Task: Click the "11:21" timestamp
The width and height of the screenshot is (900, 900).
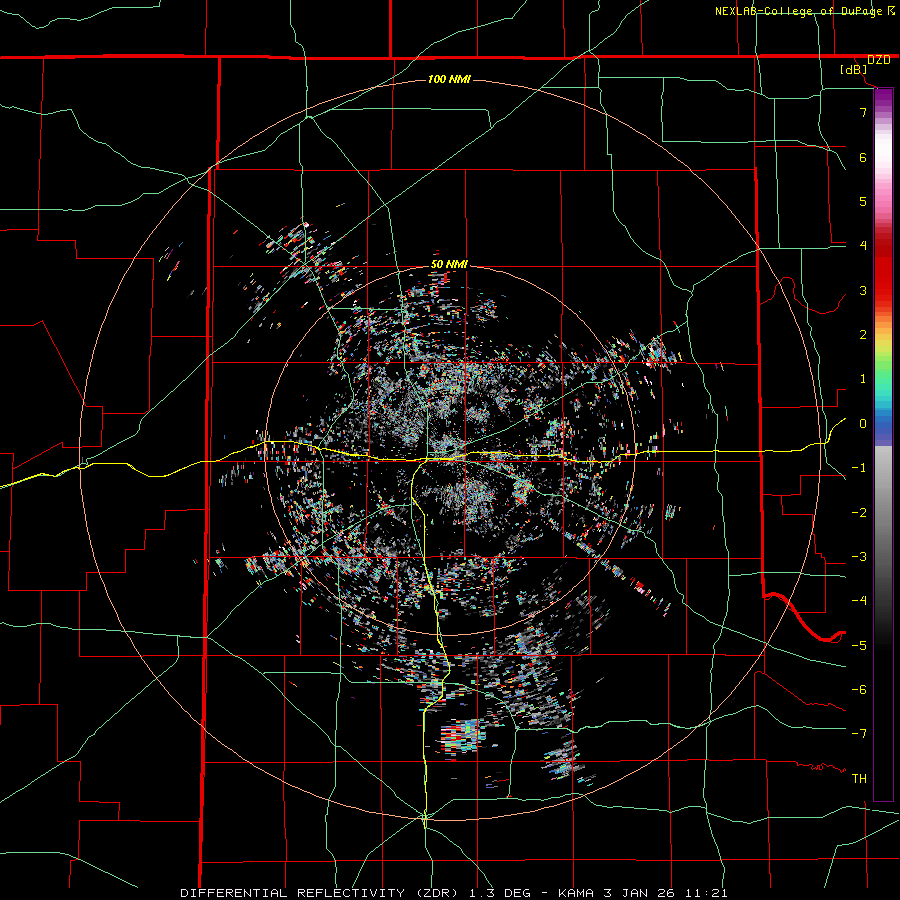Action: point(705,893)
